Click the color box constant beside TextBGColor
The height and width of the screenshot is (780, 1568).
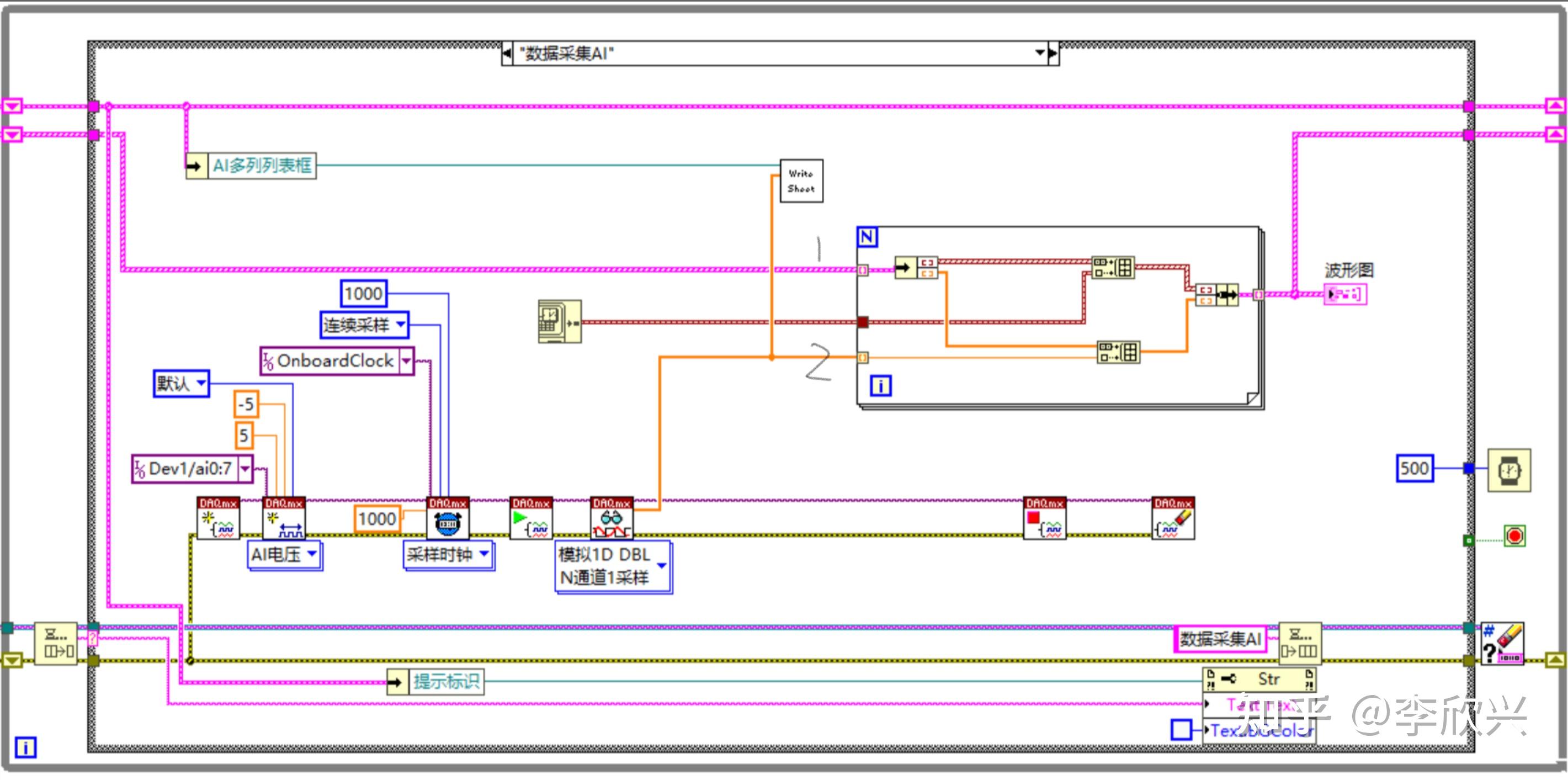[x=1182, y=730]
